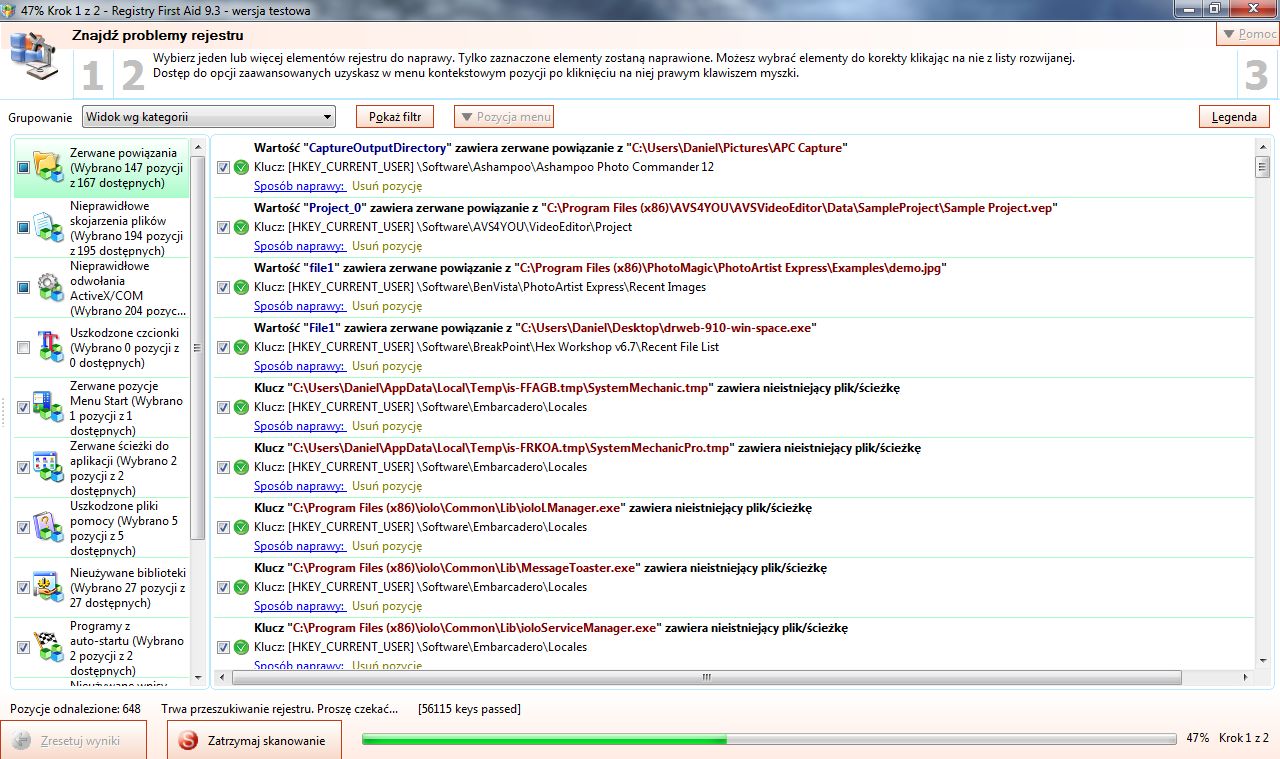Screen dimensions: 1280x759
Task: Toggle checkbox for Nieprawidłowe skojarzenia plików category
Action: click(23, 228)
